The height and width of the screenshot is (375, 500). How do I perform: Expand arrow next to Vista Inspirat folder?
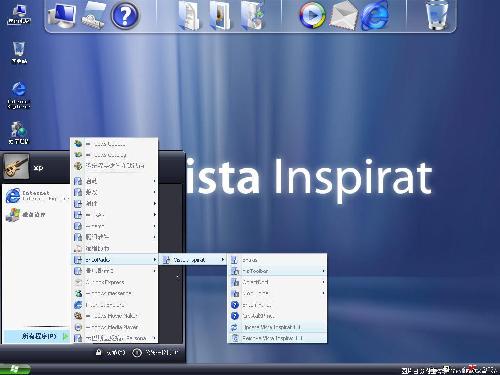(x=223, y=260)
